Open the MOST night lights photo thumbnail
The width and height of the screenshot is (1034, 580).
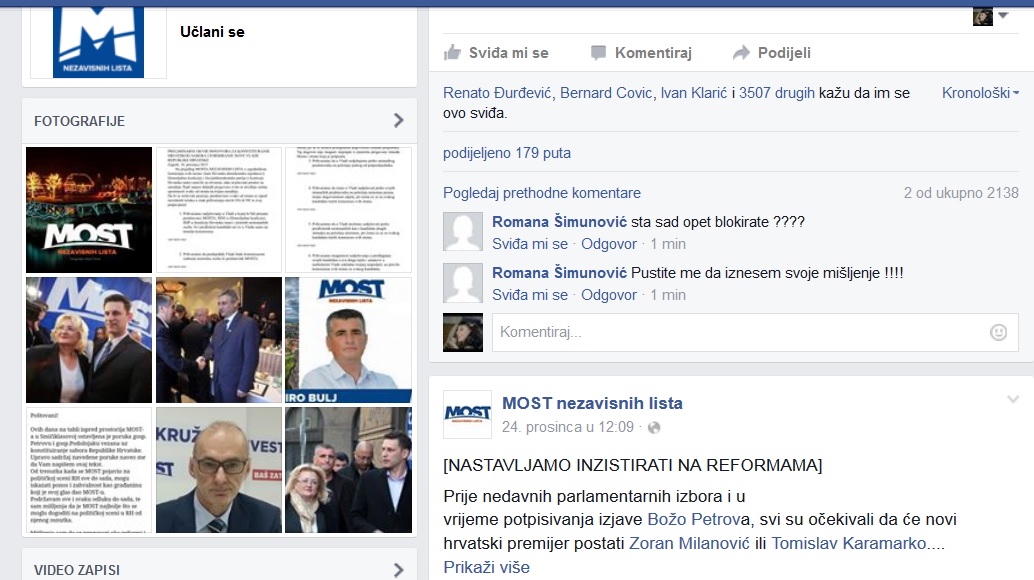tap(89, 210)
